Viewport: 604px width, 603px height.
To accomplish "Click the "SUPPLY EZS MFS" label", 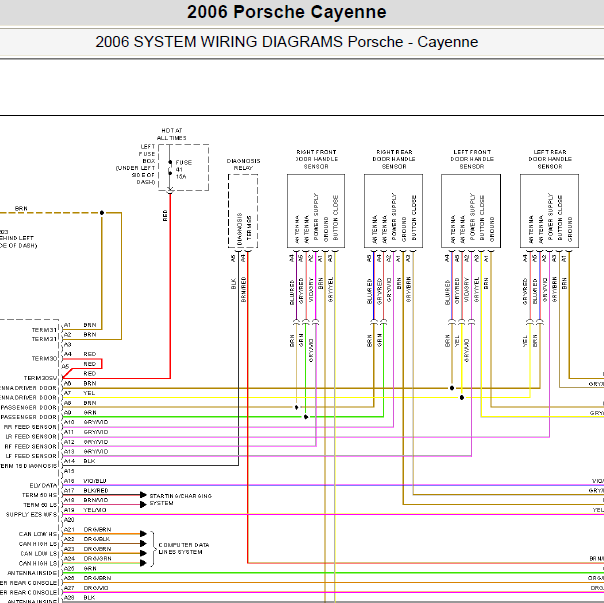I will (x=31, y=515).
